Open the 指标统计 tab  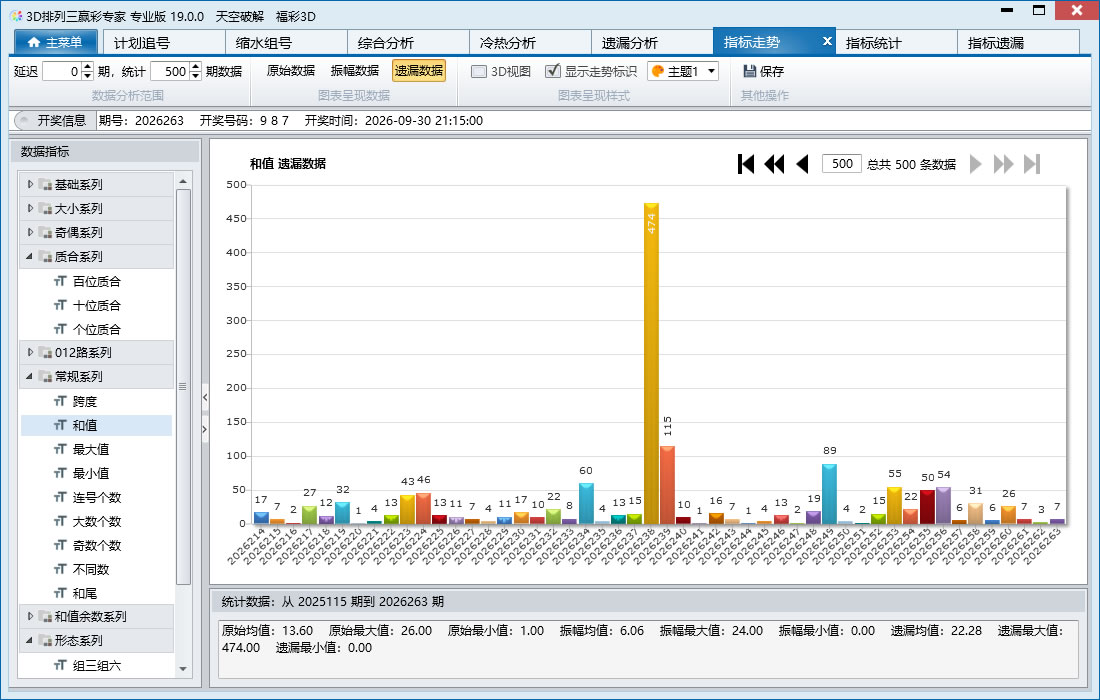point(897,42)
